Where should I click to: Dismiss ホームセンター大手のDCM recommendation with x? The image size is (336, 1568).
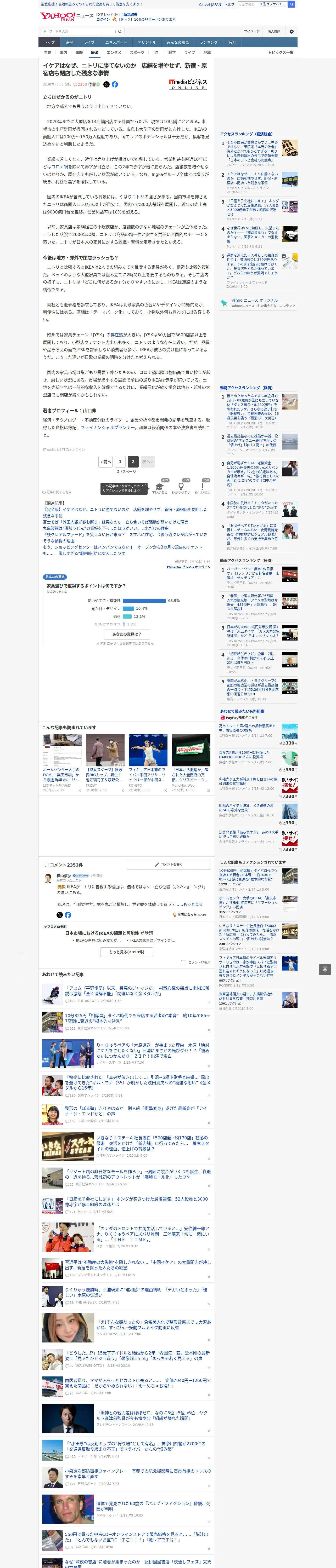pos(79,791)
